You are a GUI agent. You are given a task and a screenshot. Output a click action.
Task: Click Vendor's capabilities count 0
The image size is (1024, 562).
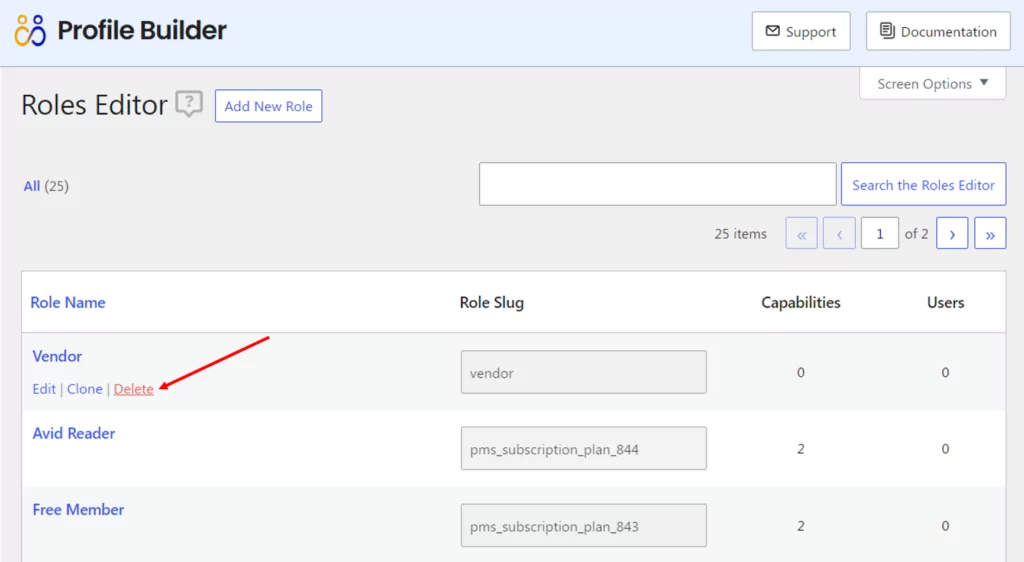[x=801, y=373]
